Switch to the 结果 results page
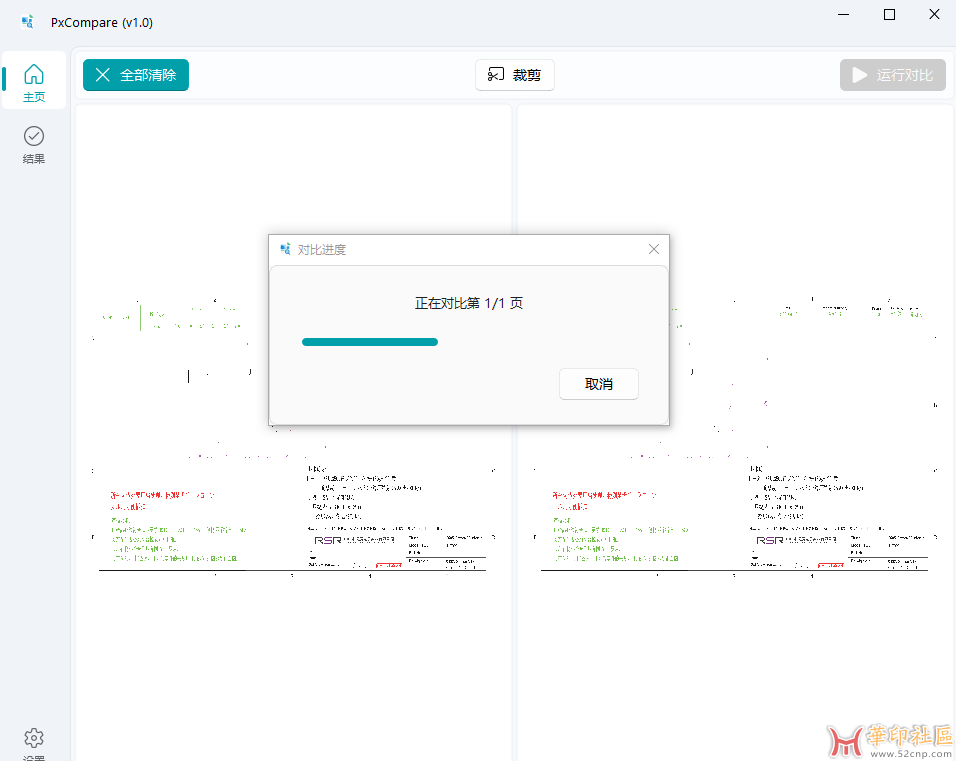956x761 pixels. click(x=34, y=144)
